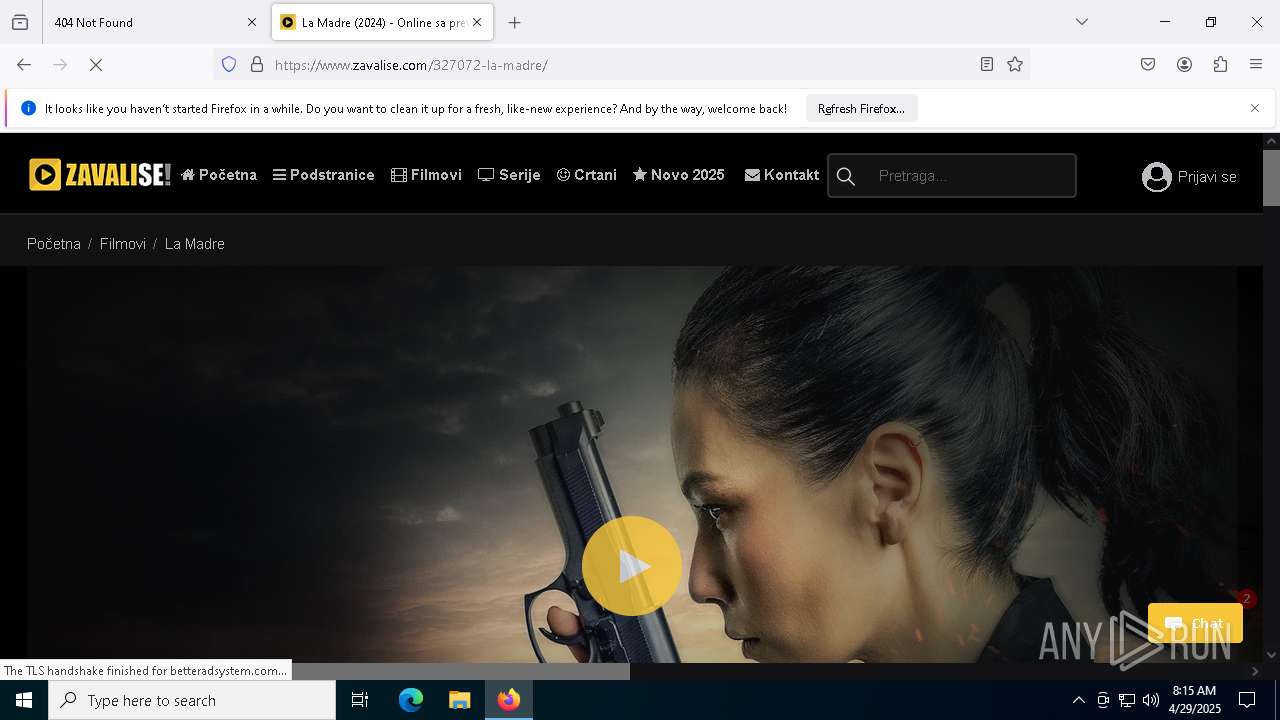Click the site security padlock icon
1280x720 pixels.
(257, 64)
